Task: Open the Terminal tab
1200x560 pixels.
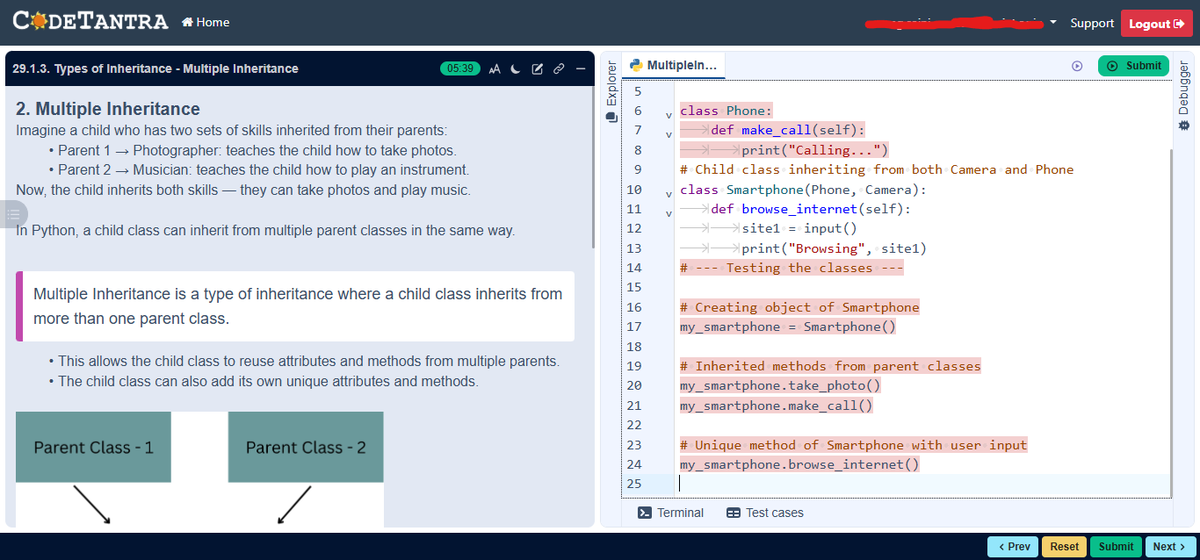Action: pyautogui.click(x=671, y=513)
